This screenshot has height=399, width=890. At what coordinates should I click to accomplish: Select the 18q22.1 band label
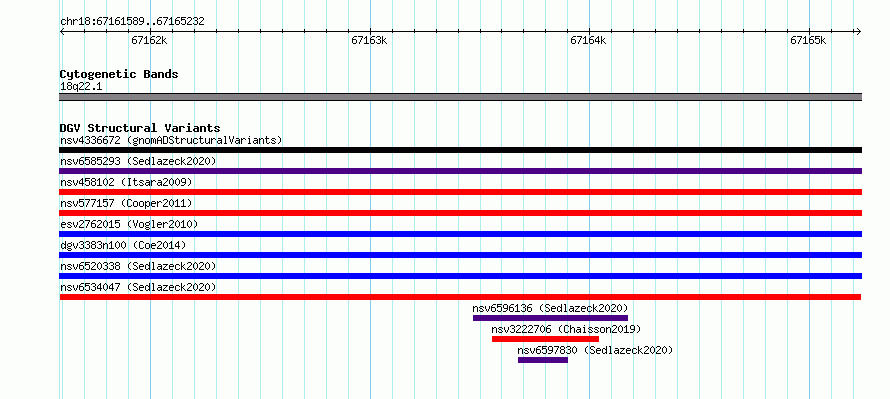tap(81, 87)
